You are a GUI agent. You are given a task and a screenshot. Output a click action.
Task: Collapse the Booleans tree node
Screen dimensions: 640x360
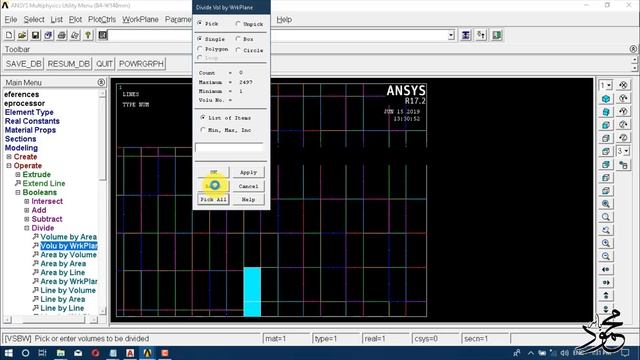point(18,192)
